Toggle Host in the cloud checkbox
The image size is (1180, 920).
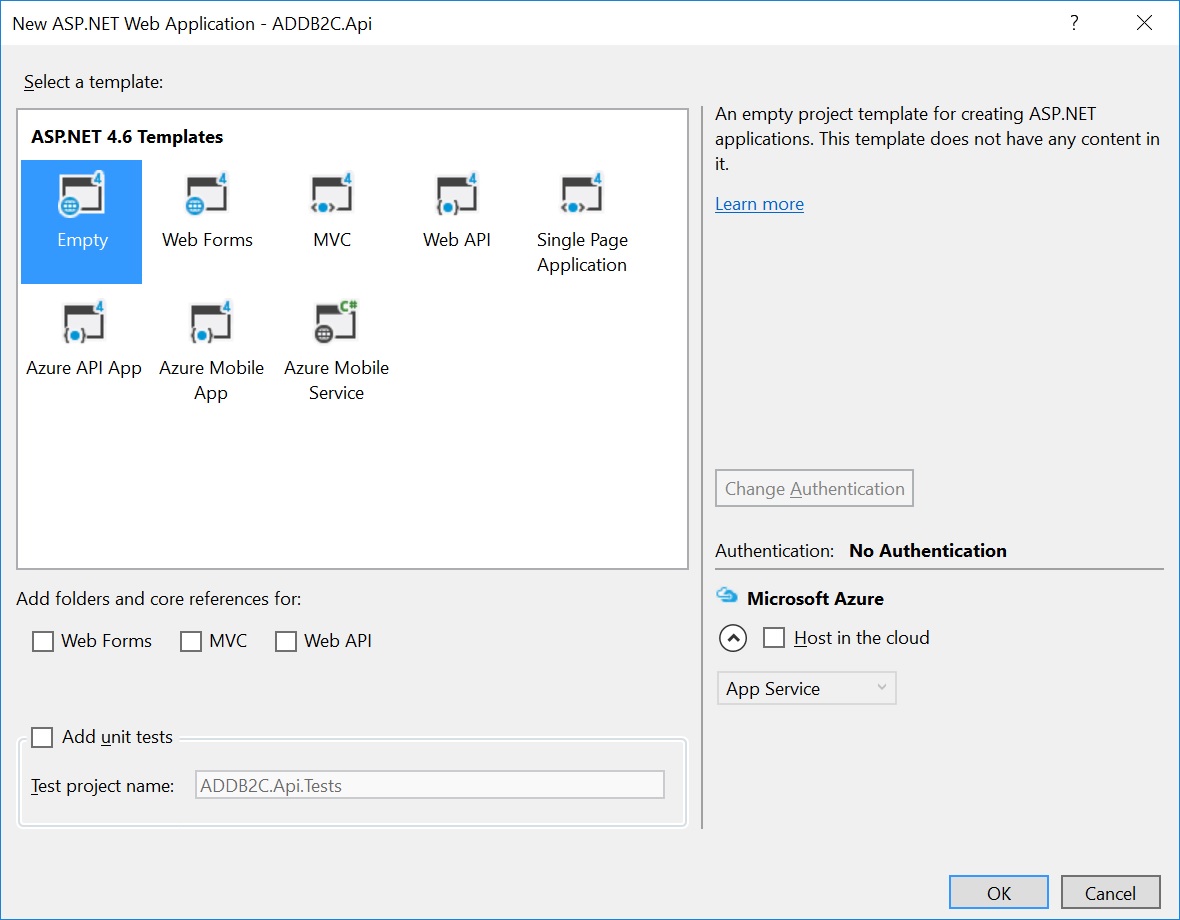click(x=774, y=638)
